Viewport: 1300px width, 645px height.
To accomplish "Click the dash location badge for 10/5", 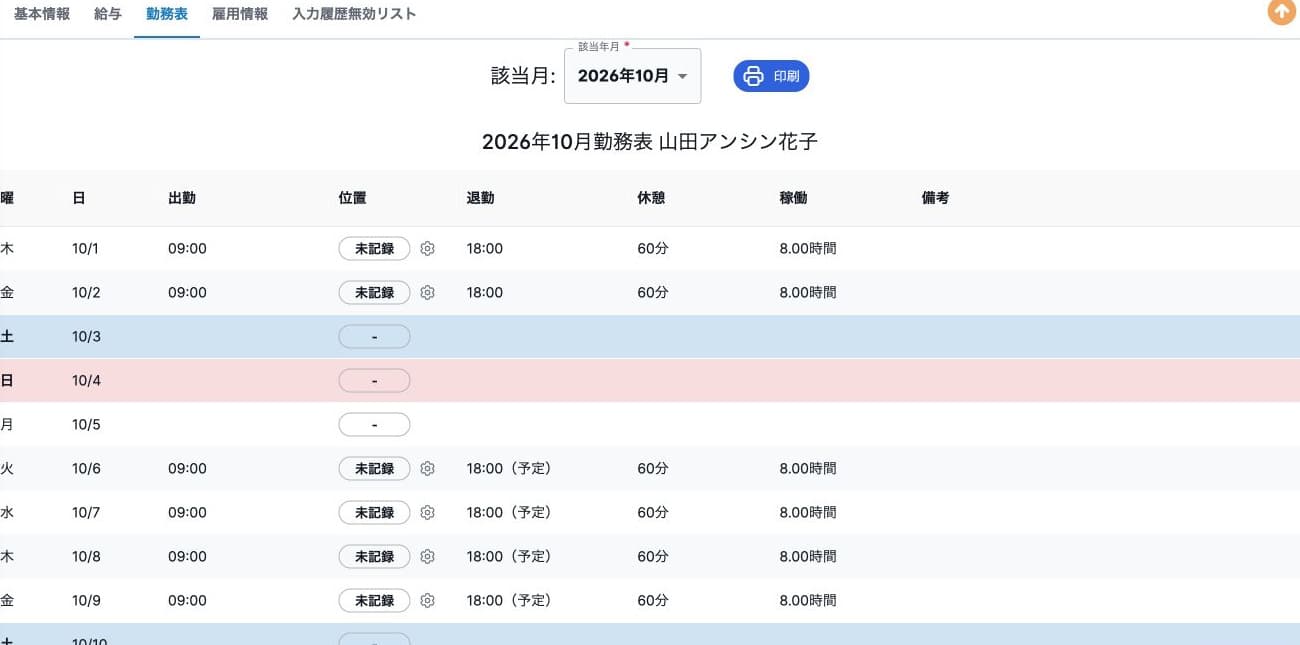I will pyautogui.click(x=375, y=425).
